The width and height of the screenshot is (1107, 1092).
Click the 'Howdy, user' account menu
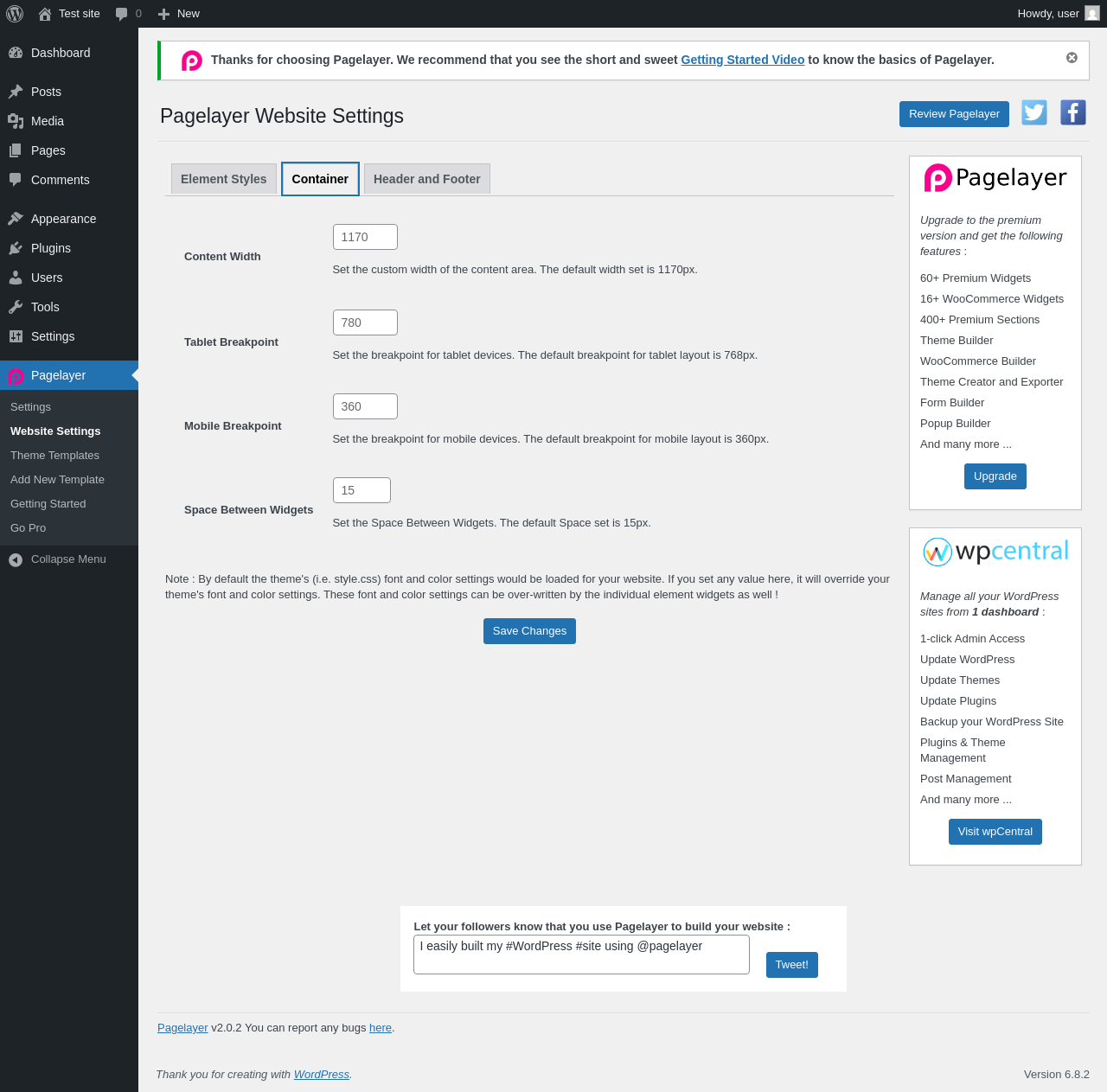tap(1058, 14)
